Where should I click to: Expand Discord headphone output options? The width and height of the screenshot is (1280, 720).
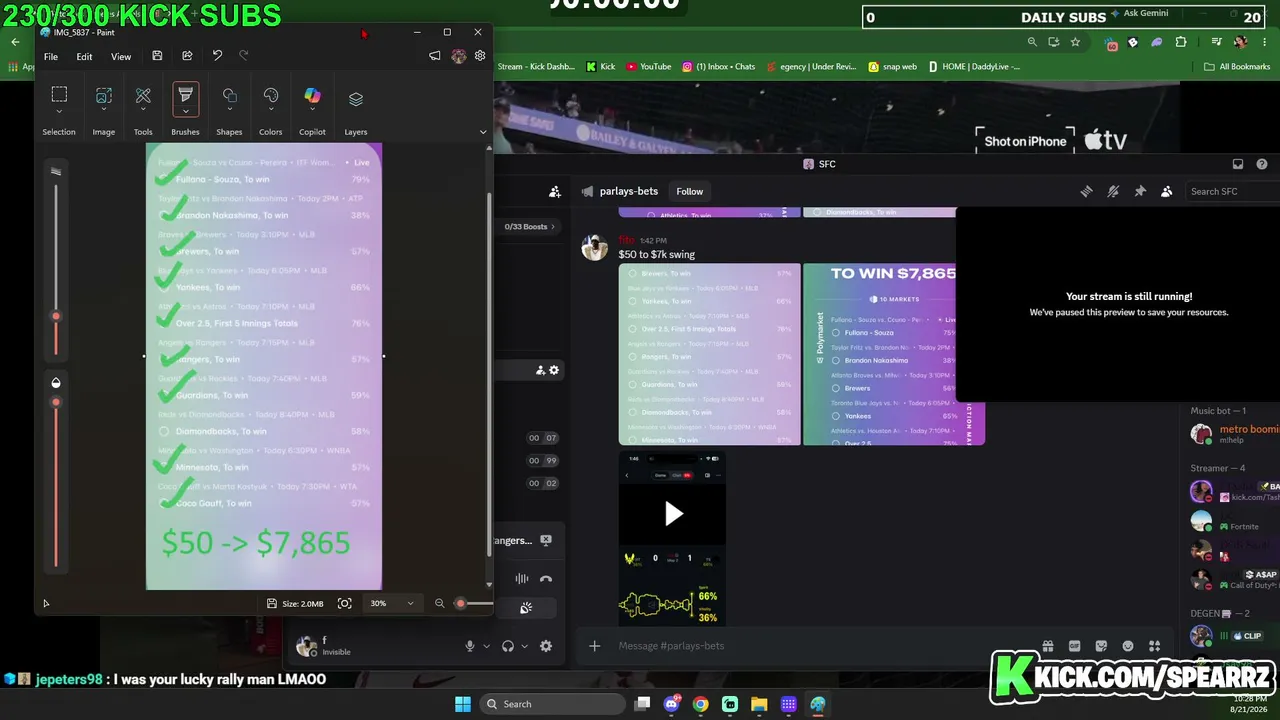click(524, 646)
